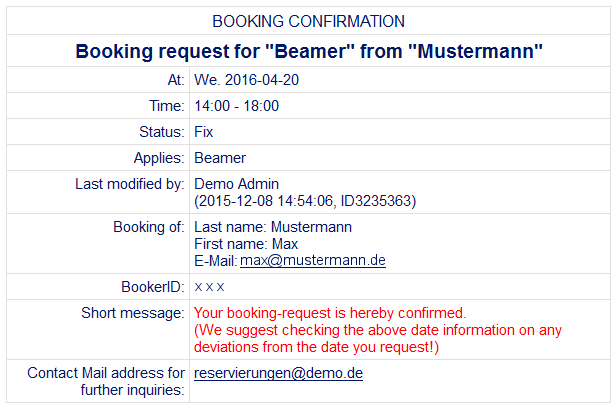Click the red date-check suggestion text
Viewport: 616px width, 408px height.
378,338
